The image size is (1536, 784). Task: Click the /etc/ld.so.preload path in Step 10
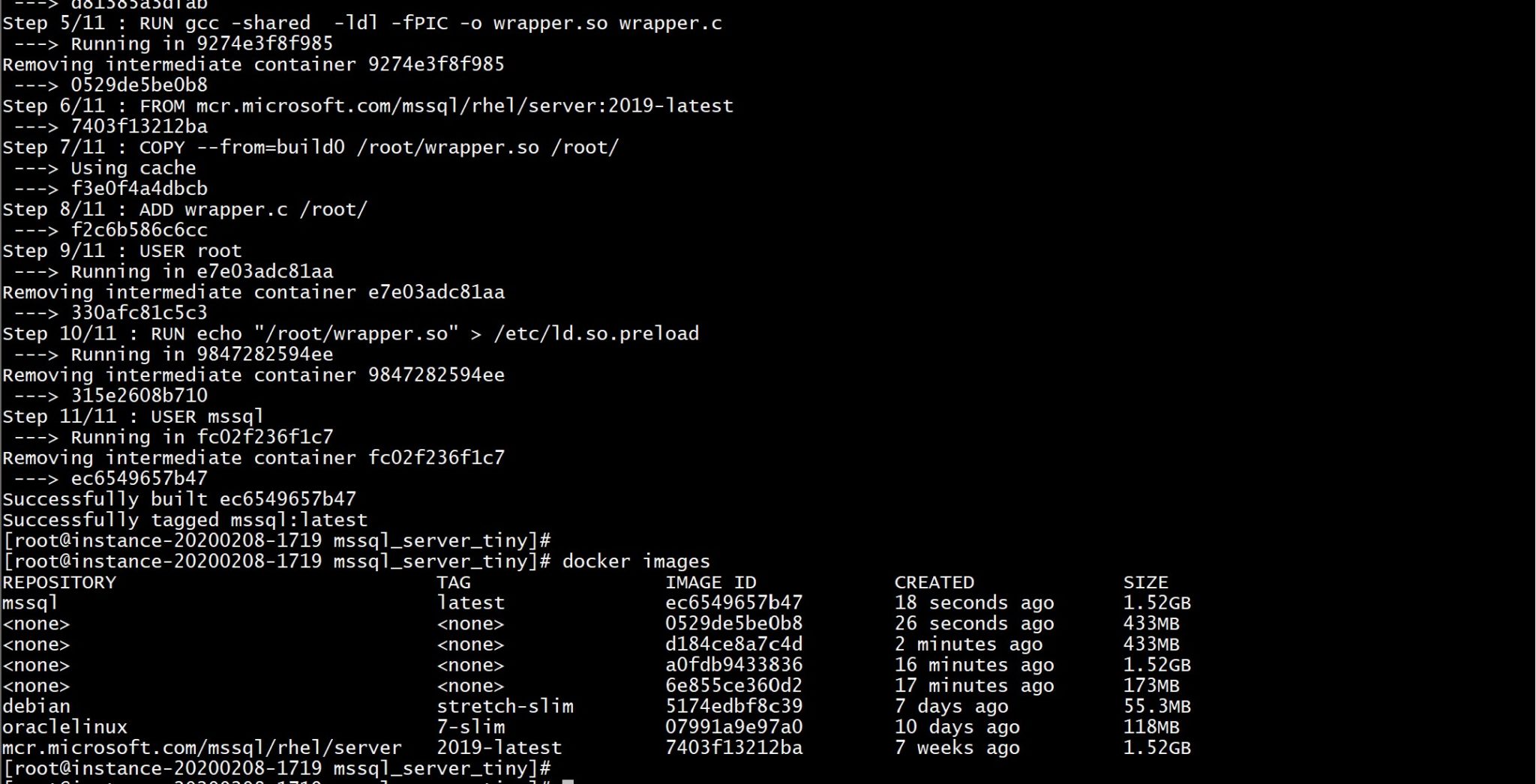click(595, 334)
